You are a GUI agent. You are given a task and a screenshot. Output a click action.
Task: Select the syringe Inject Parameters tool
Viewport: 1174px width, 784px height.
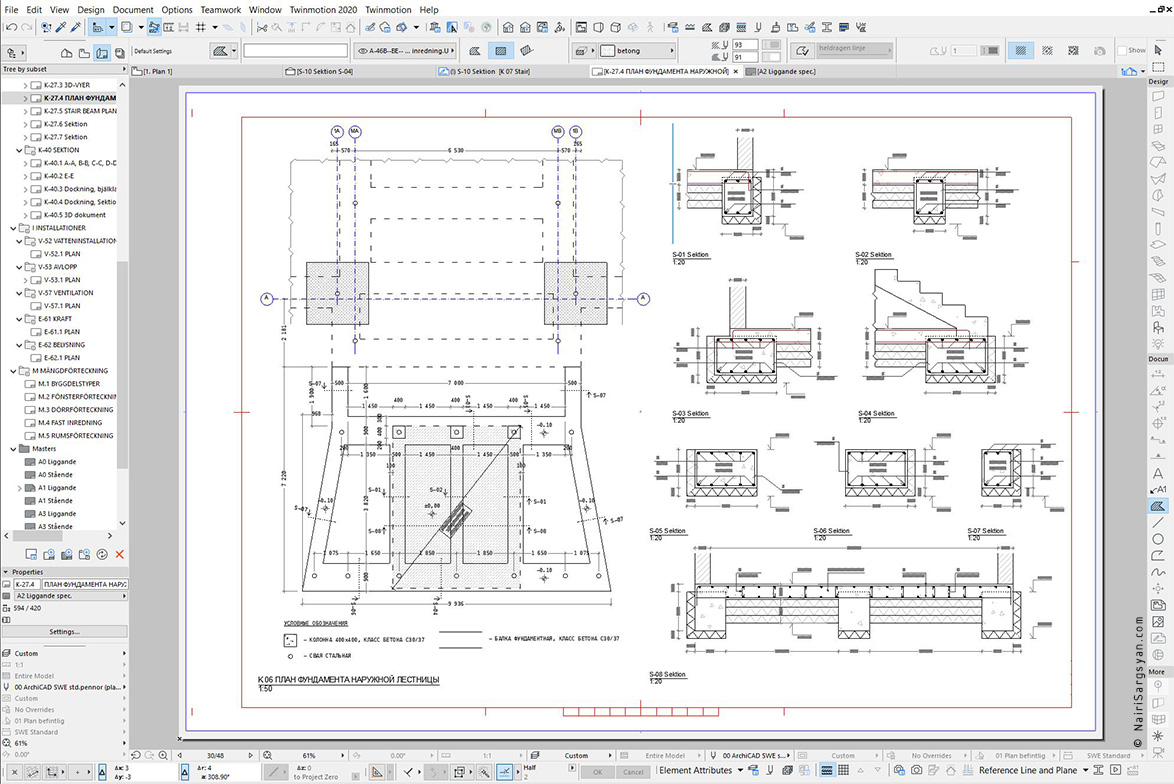coord(76,28)
